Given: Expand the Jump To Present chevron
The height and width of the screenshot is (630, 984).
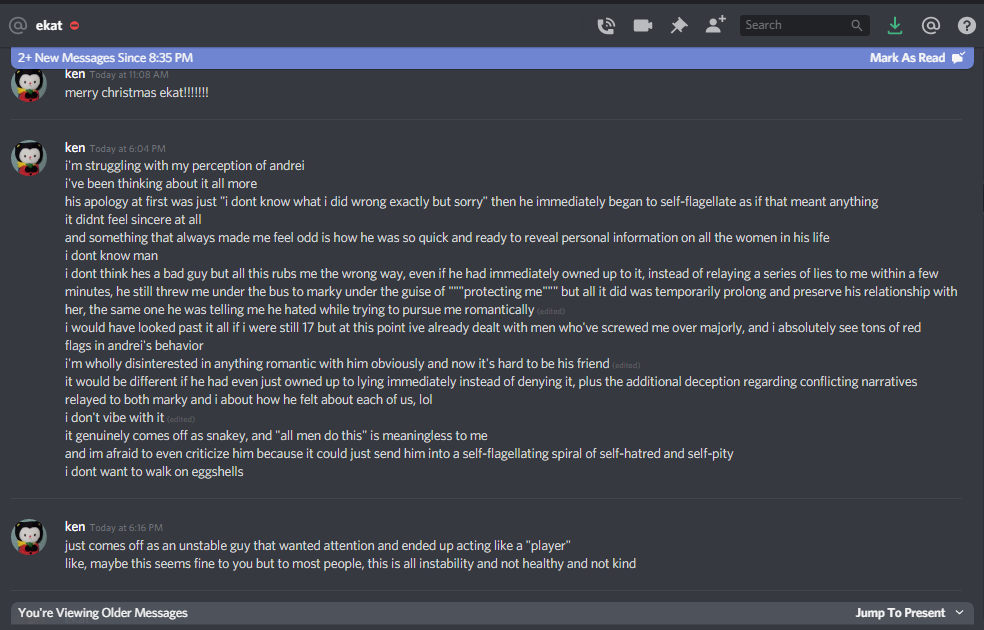Looking at the screenshot, I should pyautogui.click(x=960, y=613).
